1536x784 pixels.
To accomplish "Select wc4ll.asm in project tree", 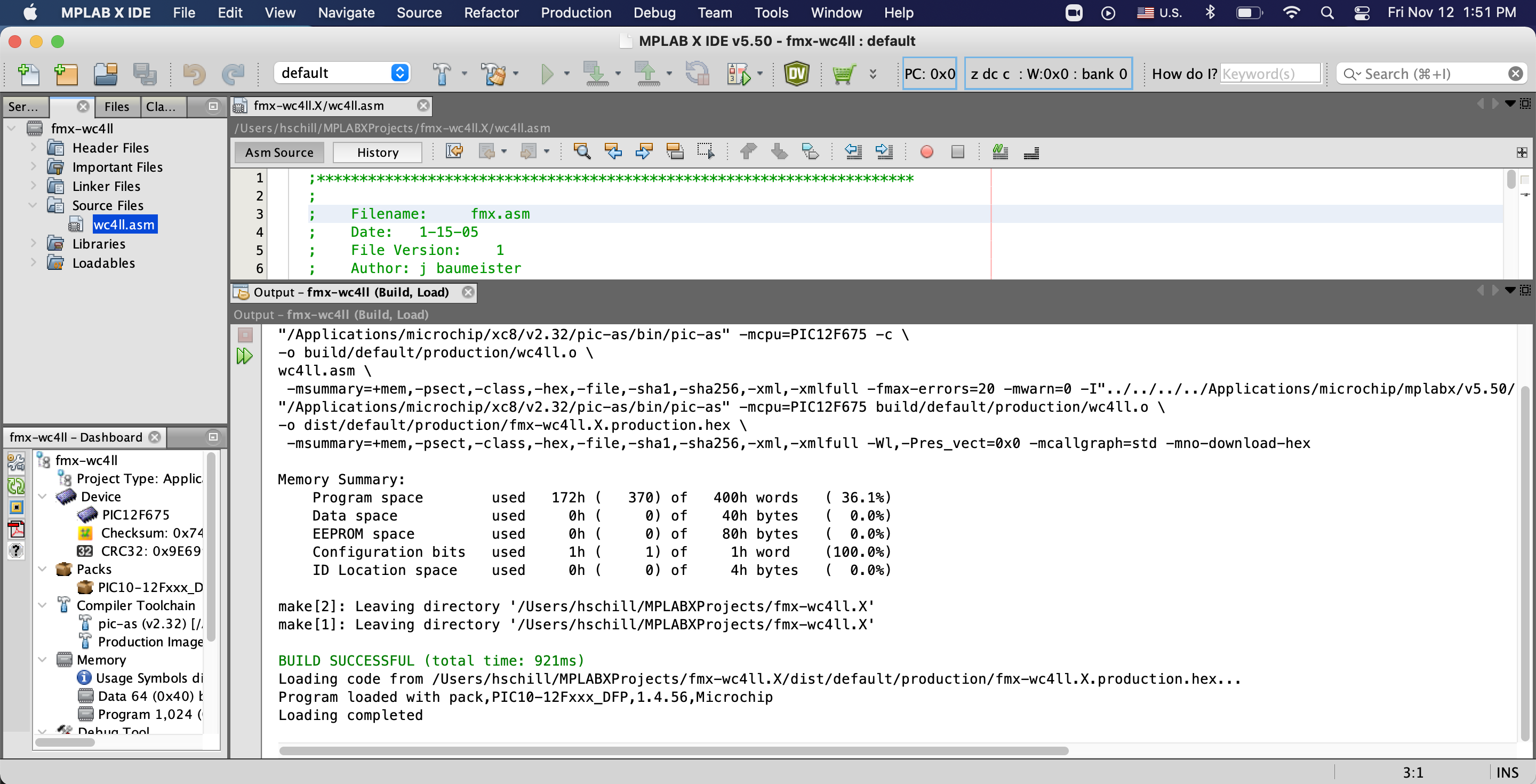I will [x=124, y=225].
